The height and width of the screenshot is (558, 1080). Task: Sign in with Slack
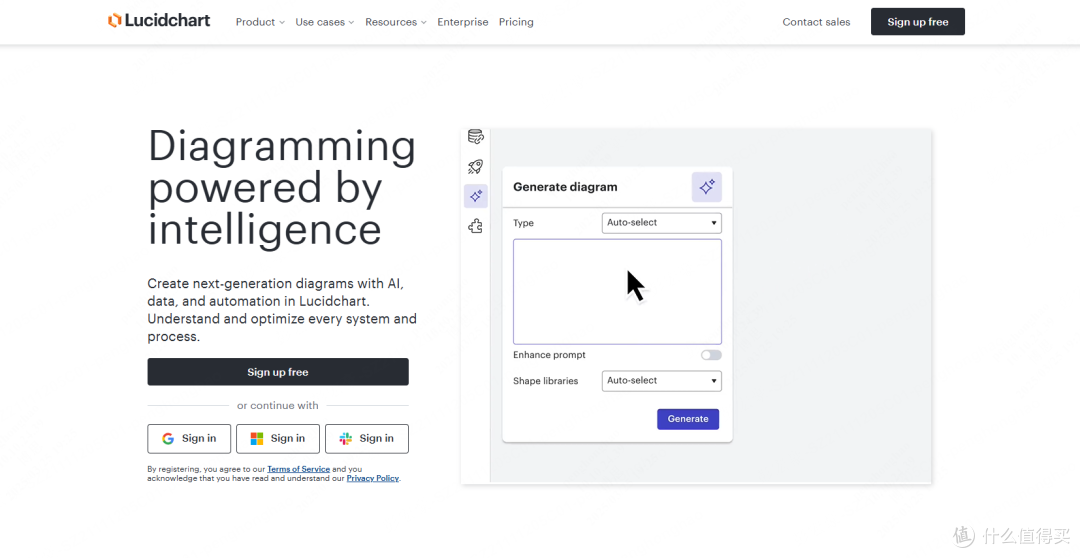tap(366, 439)
